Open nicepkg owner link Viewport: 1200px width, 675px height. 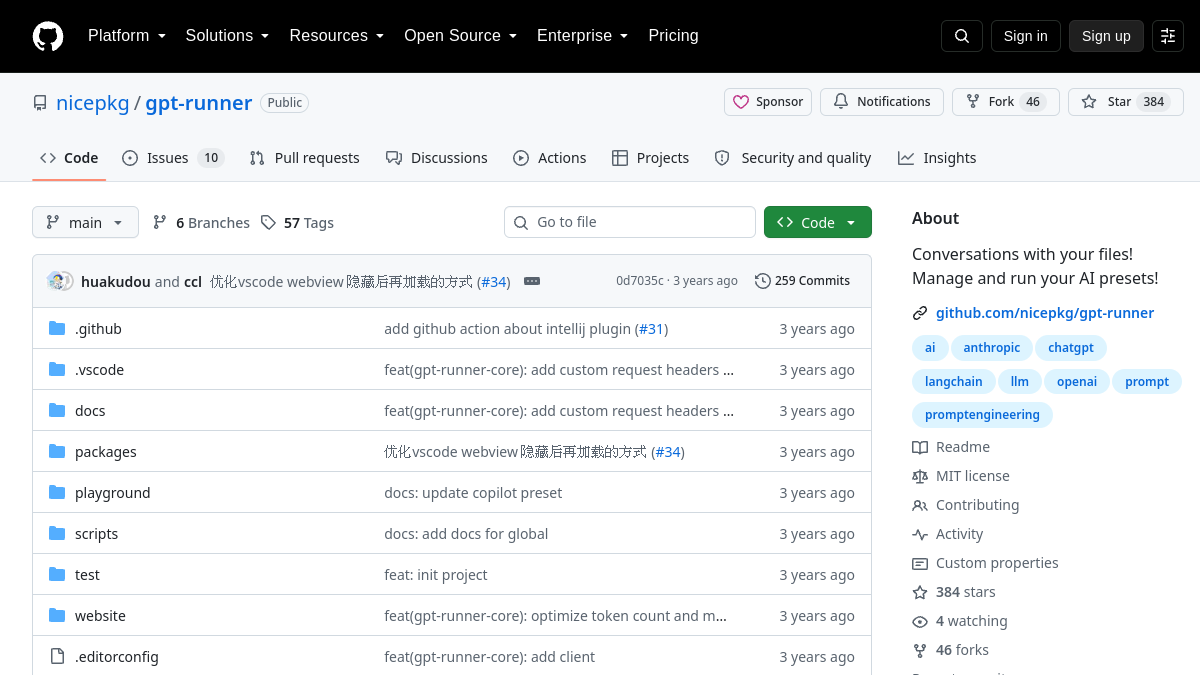tap(93, 103)
